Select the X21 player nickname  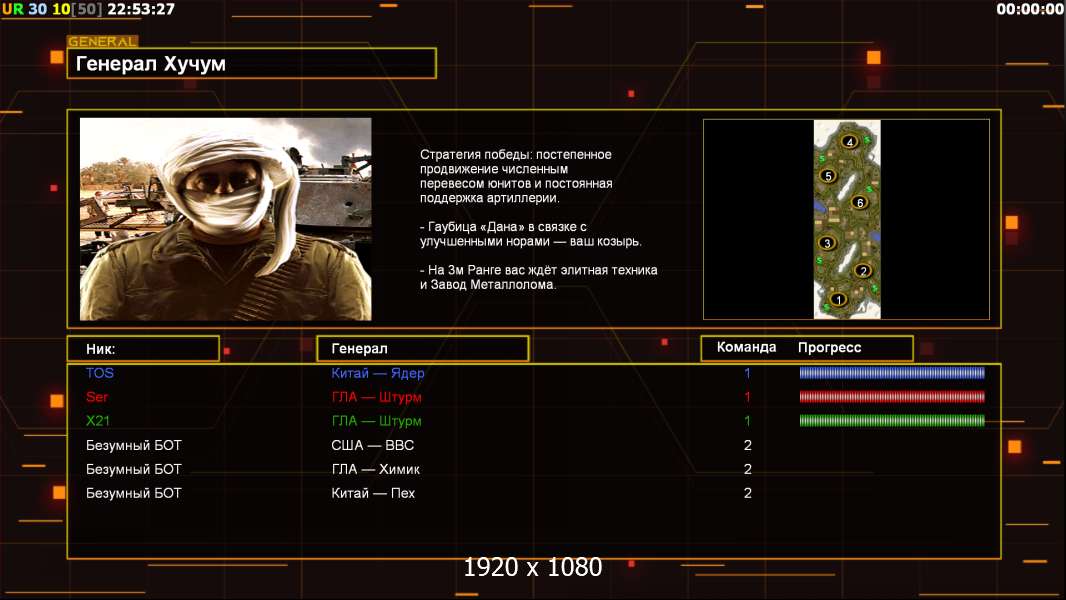click(x=98, y=421)
